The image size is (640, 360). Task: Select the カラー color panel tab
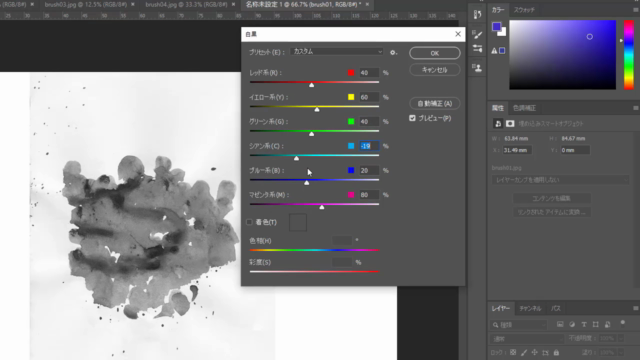(x=498, y=10)
